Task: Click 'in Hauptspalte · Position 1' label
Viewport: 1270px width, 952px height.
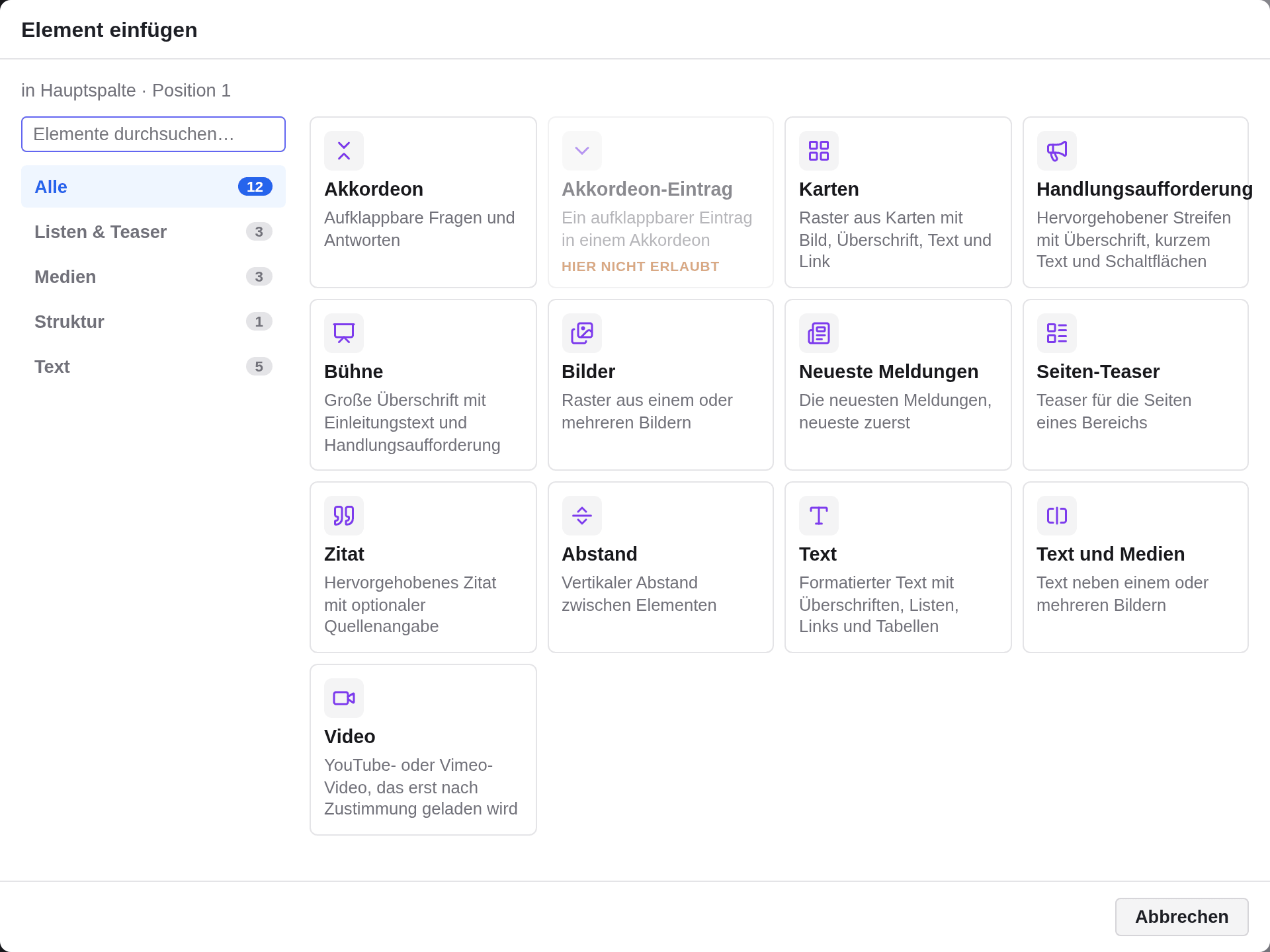Action: [126, 91]
